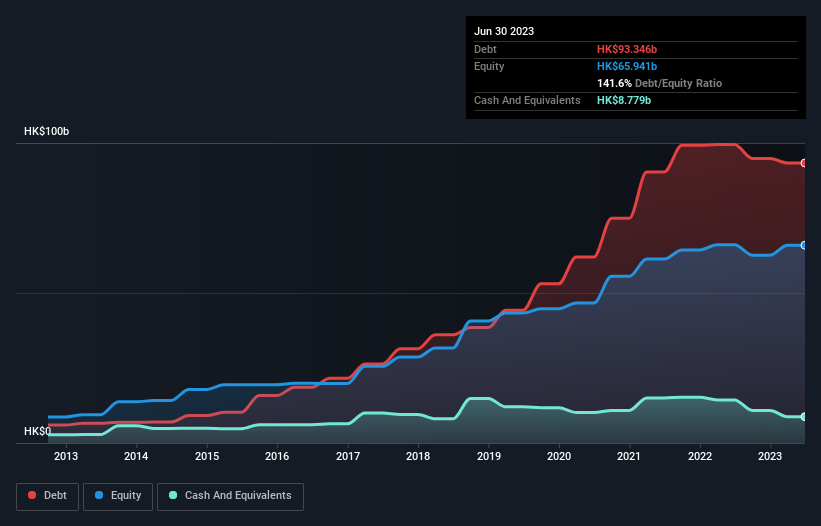Click the HK$65.941b equity value
The height and width of the screenshot is (526, 821).
tap(627, 66)
